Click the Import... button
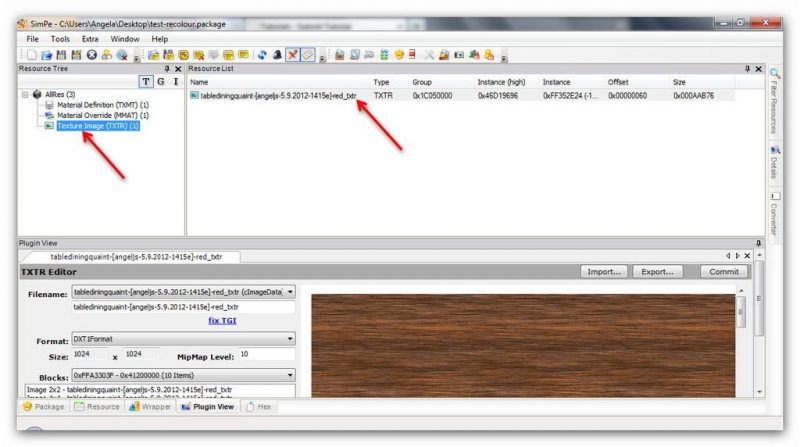The image size is (800, 447). 604,271
